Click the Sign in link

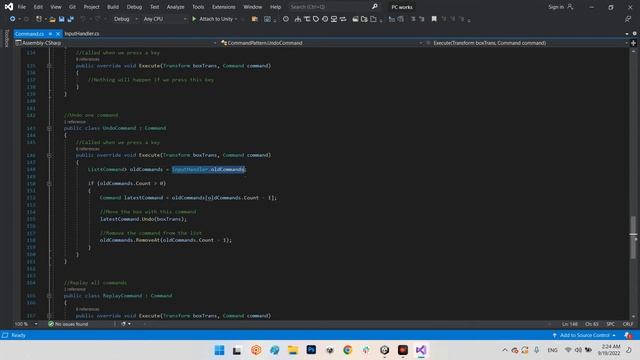point(556,7)
